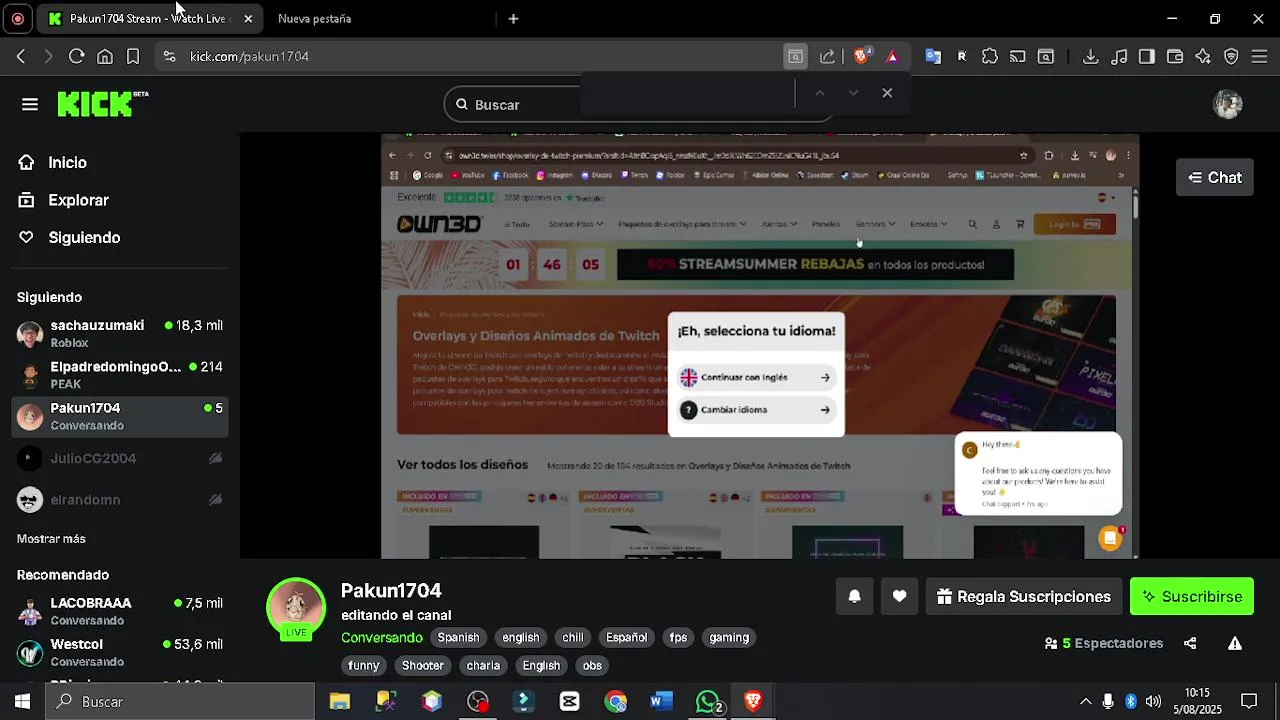Report stream with warning triangle icon

point(1235,643)
